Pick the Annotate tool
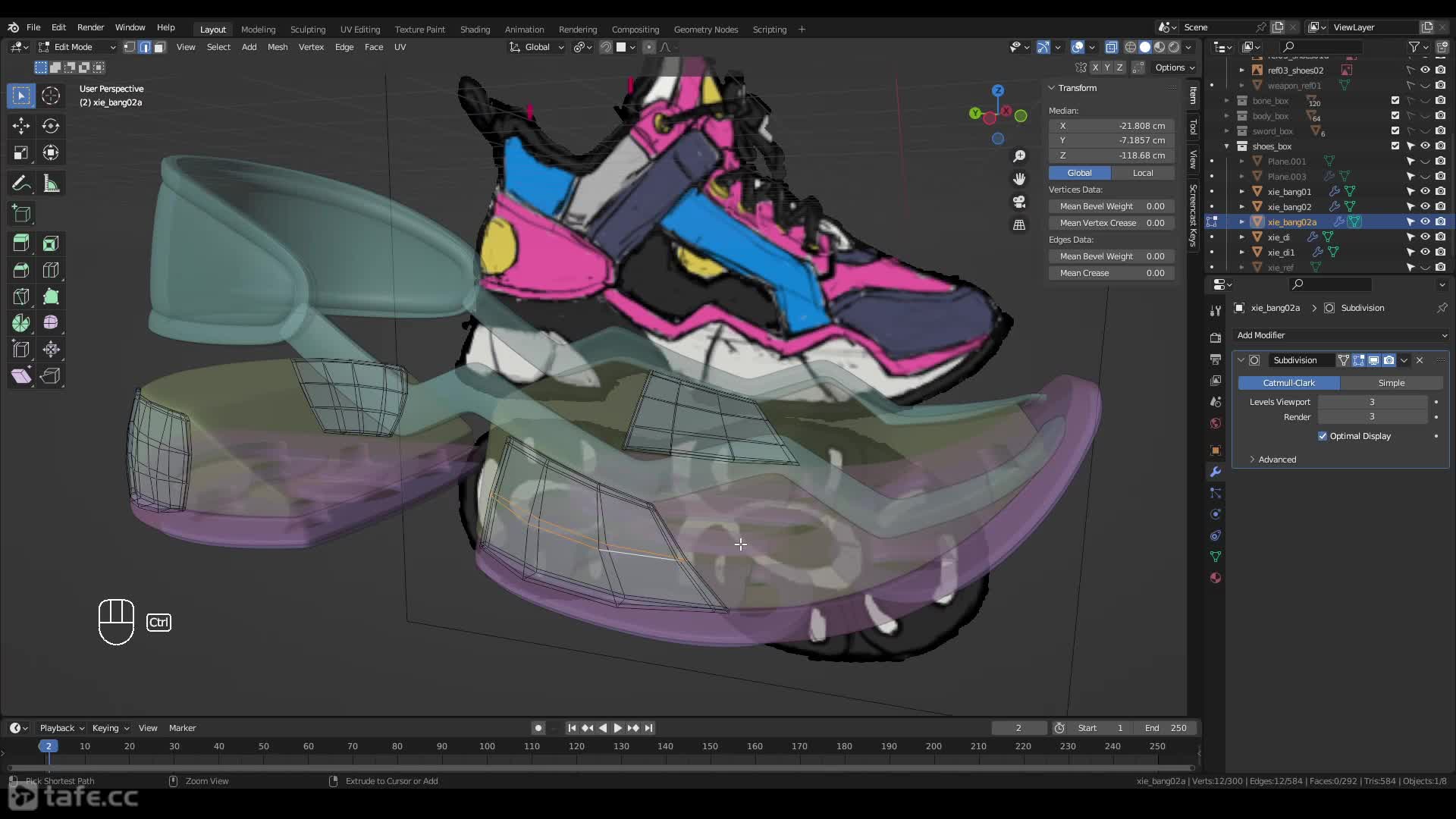1456x819 pixels. 21,184
